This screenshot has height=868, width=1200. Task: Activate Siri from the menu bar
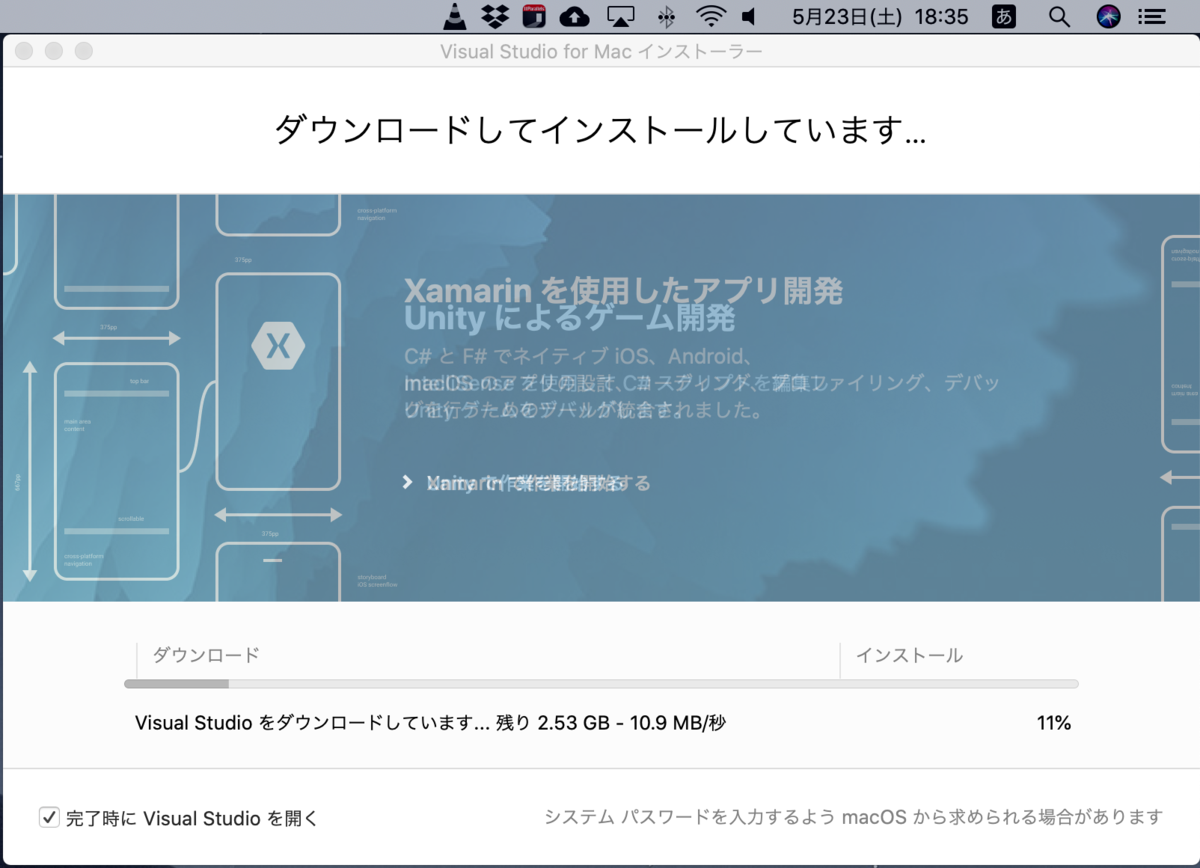1107,16
